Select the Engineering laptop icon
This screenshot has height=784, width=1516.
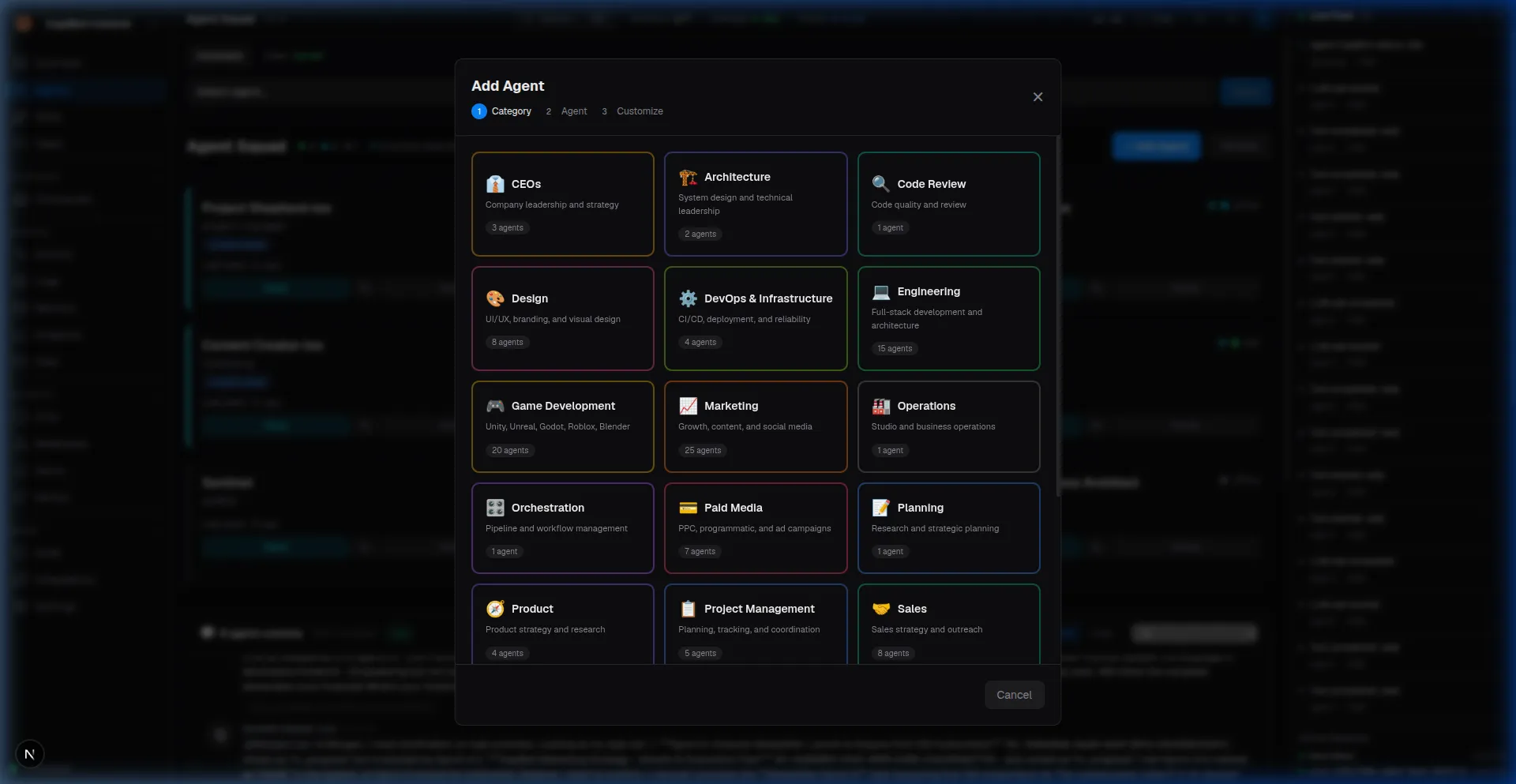click(x=880, y=292)
